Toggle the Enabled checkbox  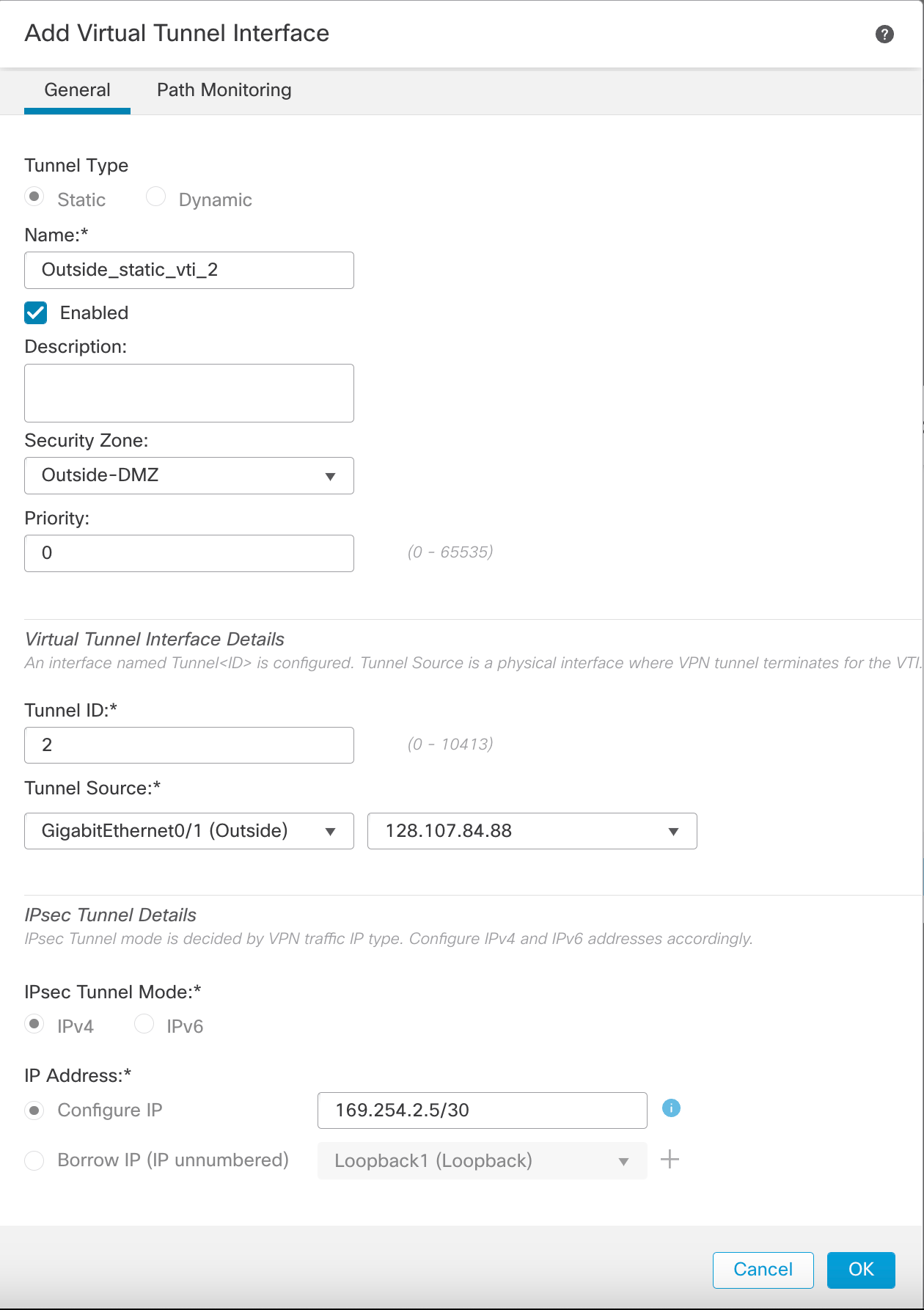pyautogui.click(x=36, y=313)
